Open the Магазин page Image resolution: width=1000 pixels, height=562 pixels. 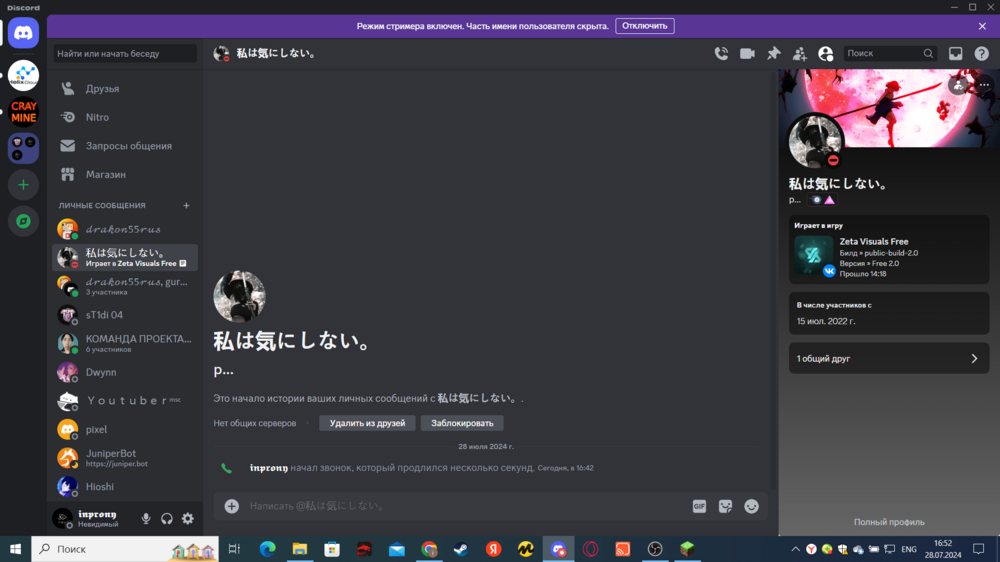(x=125, y=174)
